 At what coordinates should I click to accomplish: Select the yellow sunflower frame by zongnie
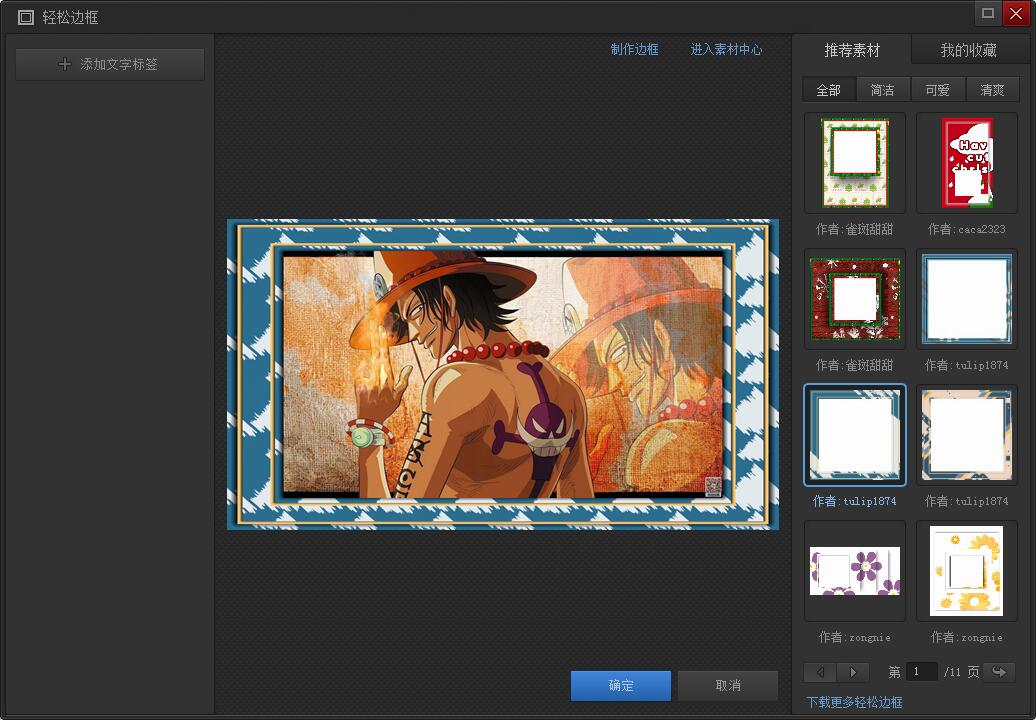[x=965, y=571]
